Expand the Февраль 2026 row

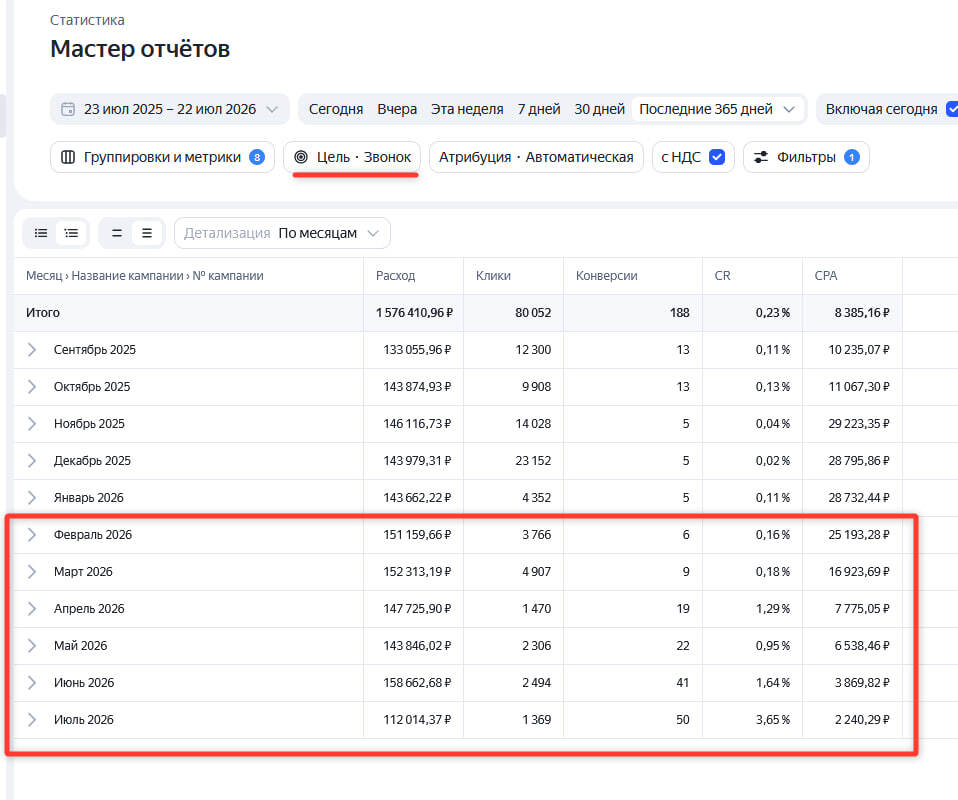point(32,535)
